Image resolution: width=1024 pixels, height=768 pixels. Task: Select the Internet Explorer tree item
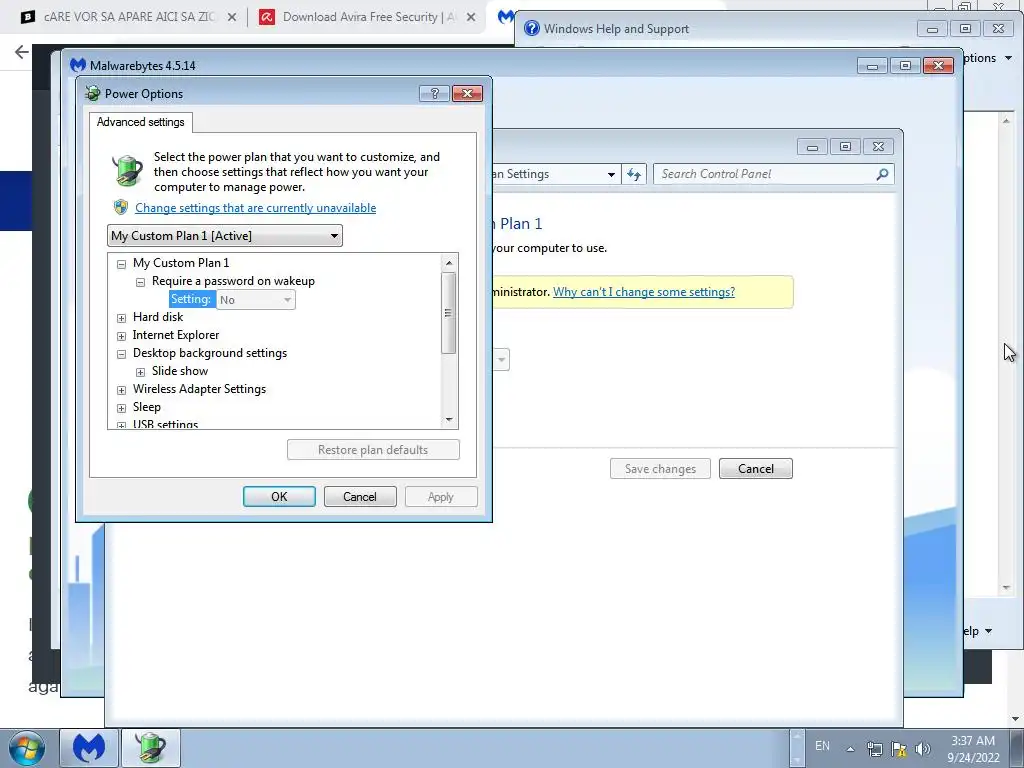pyautogui.click(x=176, y=335)
